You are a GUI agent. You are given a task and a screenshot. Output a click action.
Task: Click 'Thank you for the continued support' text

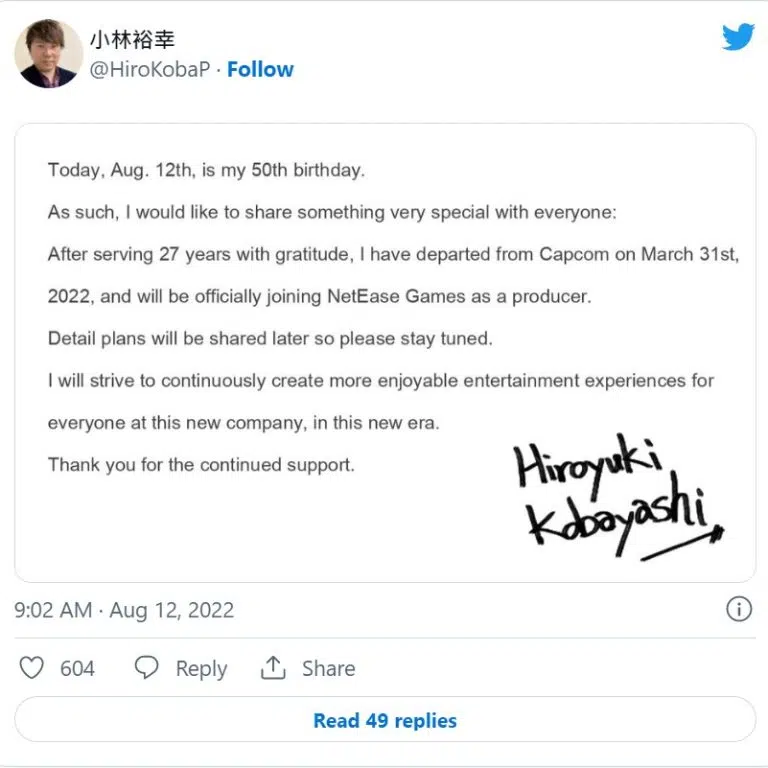pyautogui.click(x=201, y=465)
